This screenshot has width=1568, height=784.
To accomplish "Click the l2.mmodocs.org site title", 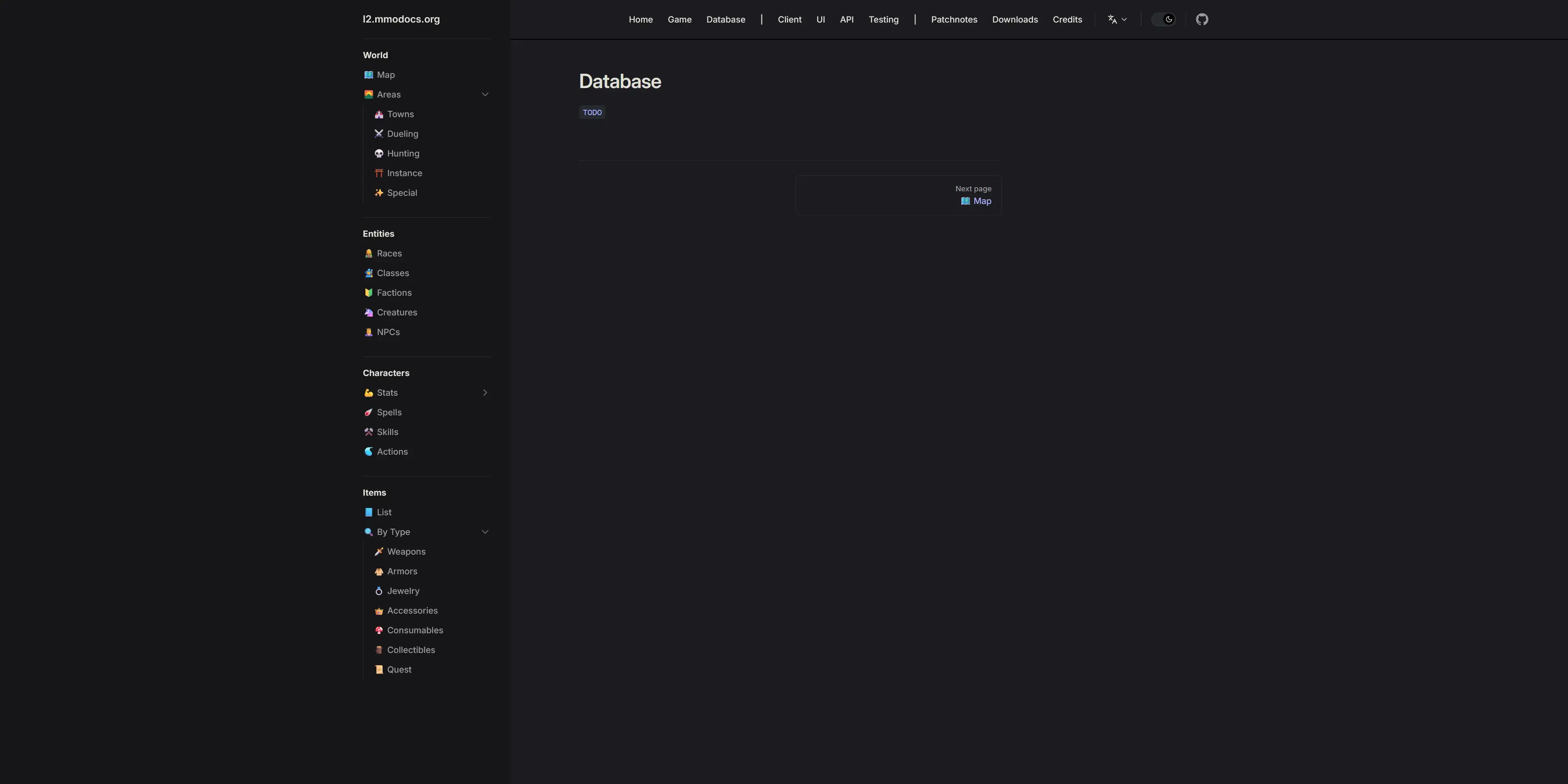I will click(401, 19).
